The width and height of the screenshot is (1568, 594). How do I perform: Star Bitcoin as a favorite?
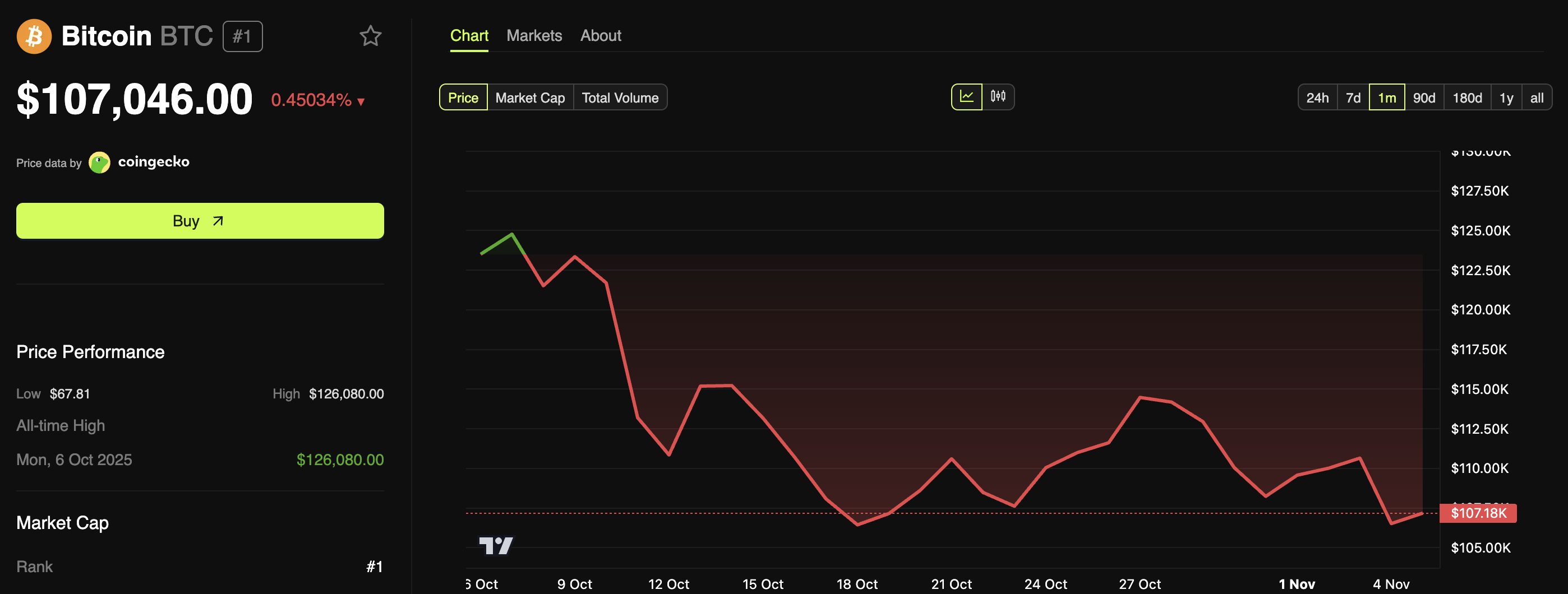pos(371,36)
